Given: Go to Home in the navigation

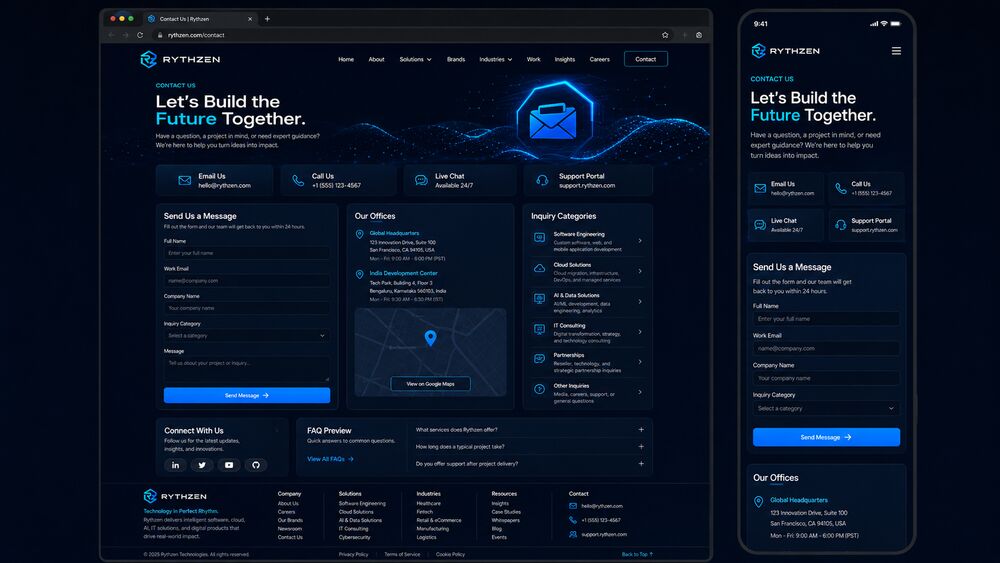Looking at the screenshot, I should (x=346, y=59).
